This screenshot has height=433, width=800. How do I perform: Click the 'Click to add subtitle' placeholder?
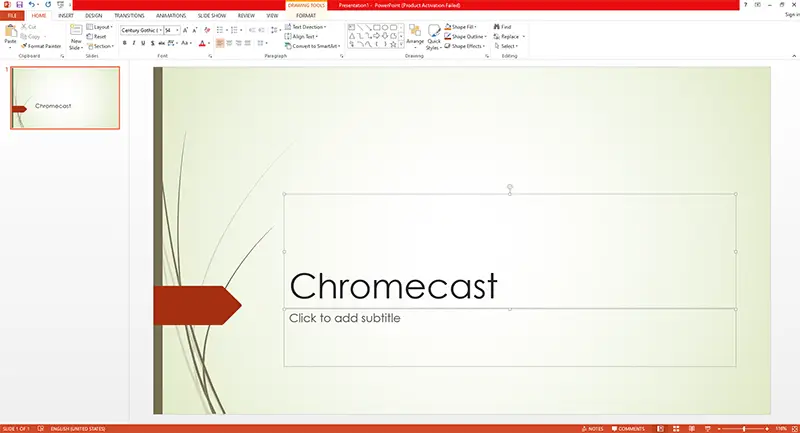[344, 318]
